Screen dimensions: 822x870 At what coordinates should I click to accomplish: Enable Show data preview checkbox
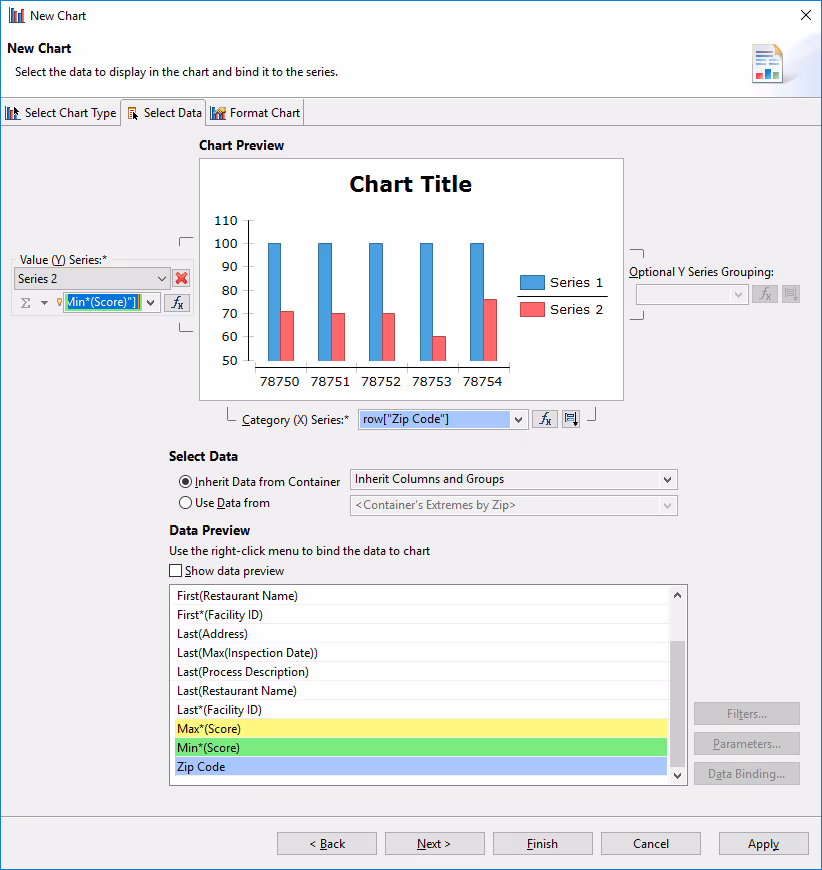click(176, 571)
